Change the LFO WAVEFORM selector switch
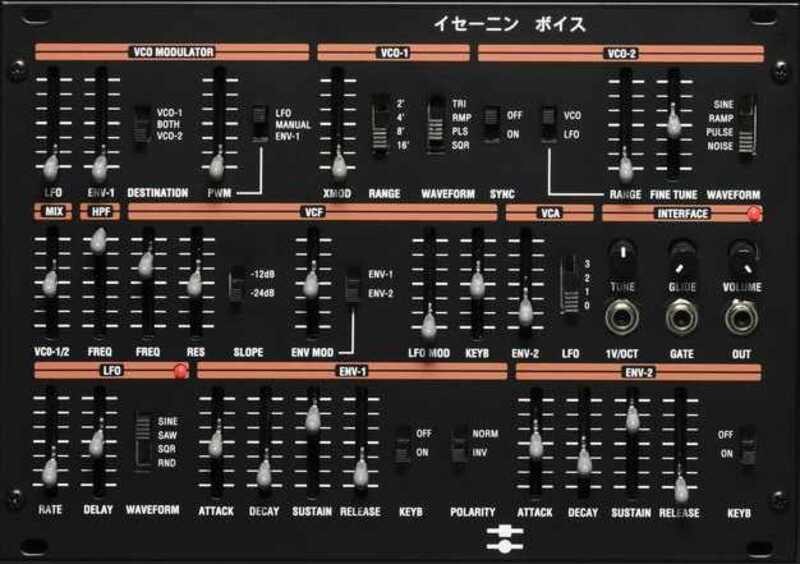800x564 pixels. click(145, 440)
